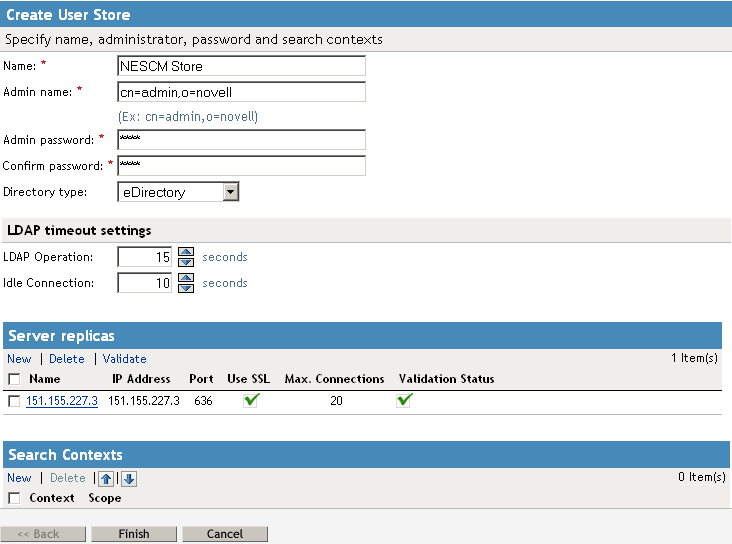
Task: Click the LDAP Operation increase arrow
Action: [186, 252]
